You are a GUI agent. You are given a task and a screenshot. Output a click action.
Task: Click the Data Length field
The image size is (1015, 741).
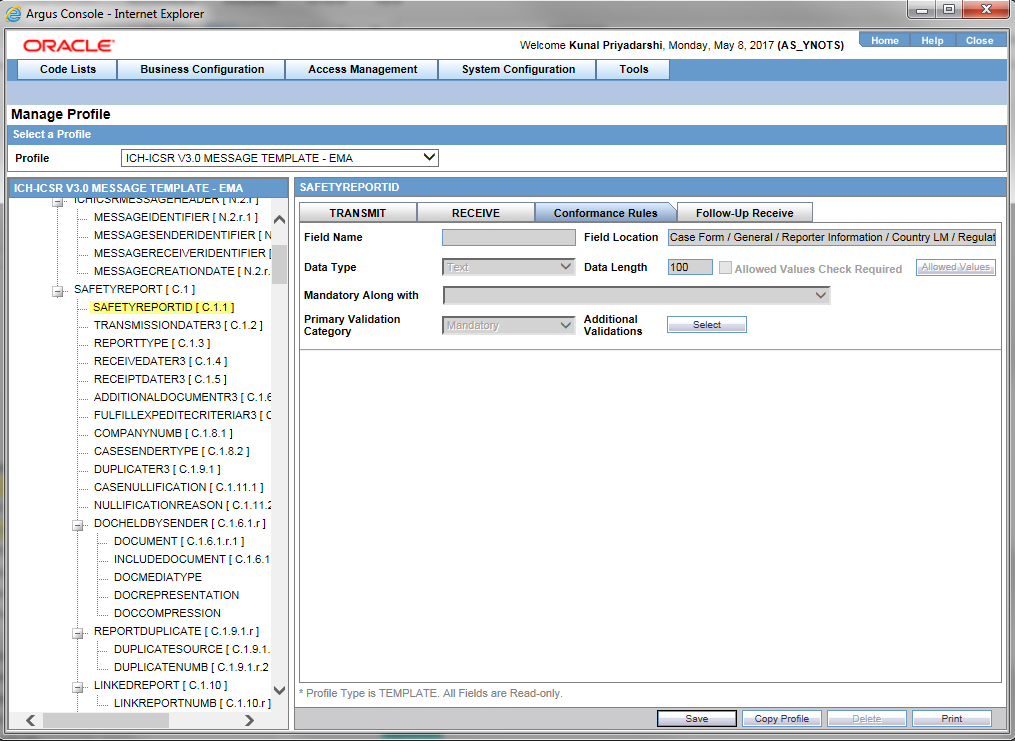pyautogui.click(x=690, y=267)
